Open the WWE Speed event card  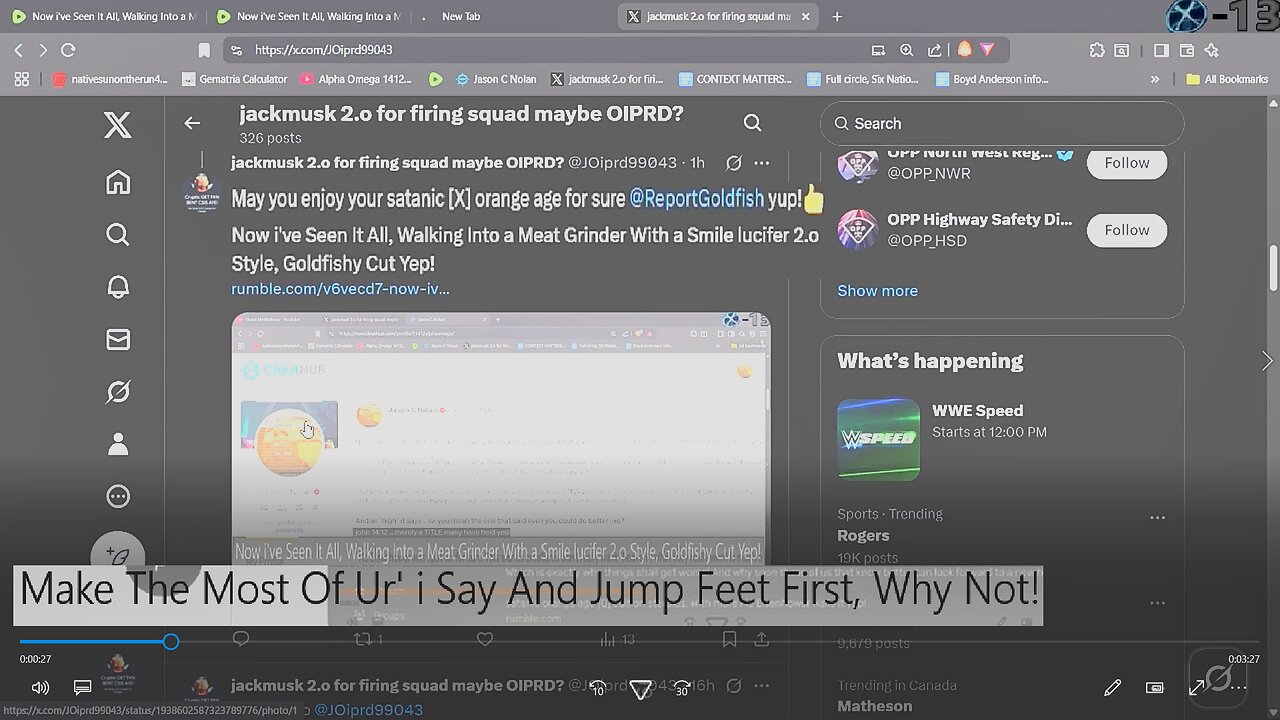click(x=1002, y=438)
